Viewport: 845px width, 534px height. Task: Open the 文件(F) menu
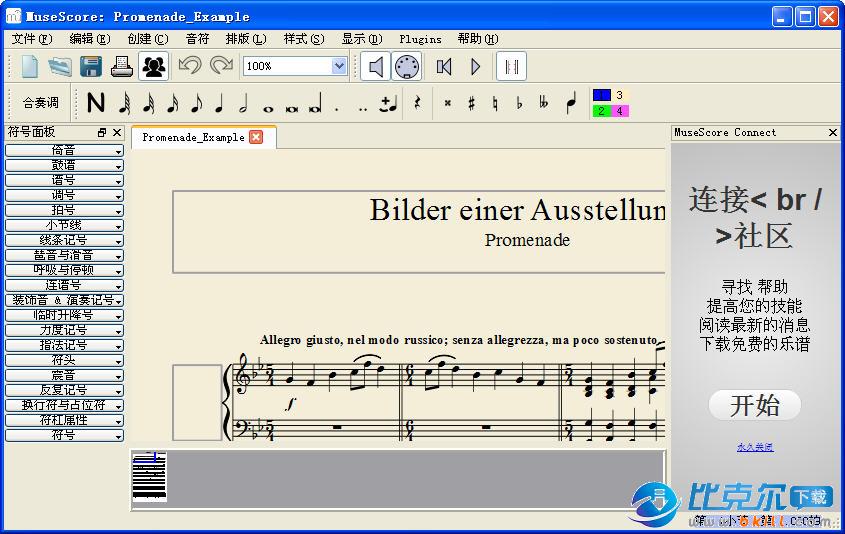32,39
